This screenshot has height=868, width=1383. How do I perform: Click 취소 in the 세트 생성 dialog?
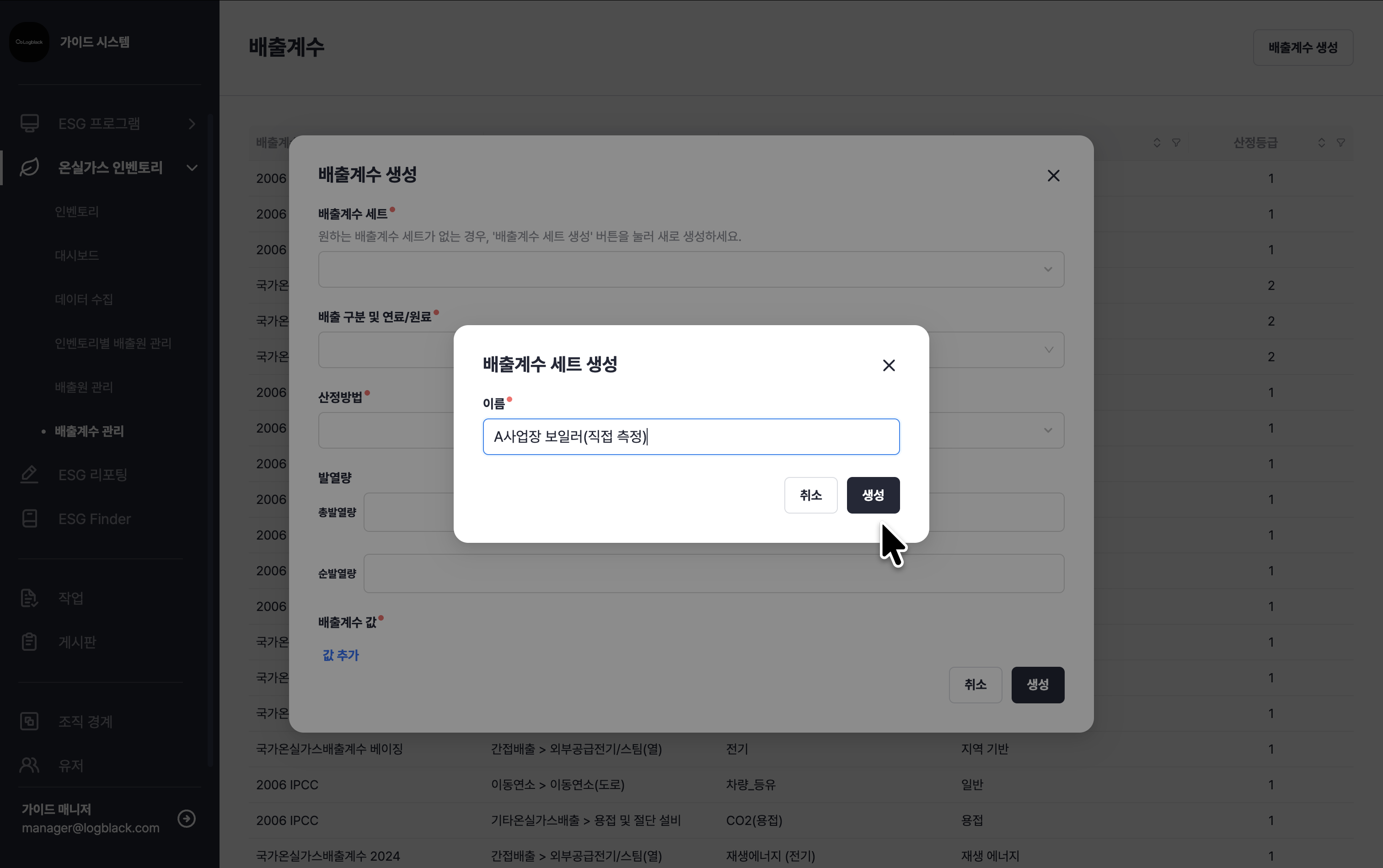point(810,495)
